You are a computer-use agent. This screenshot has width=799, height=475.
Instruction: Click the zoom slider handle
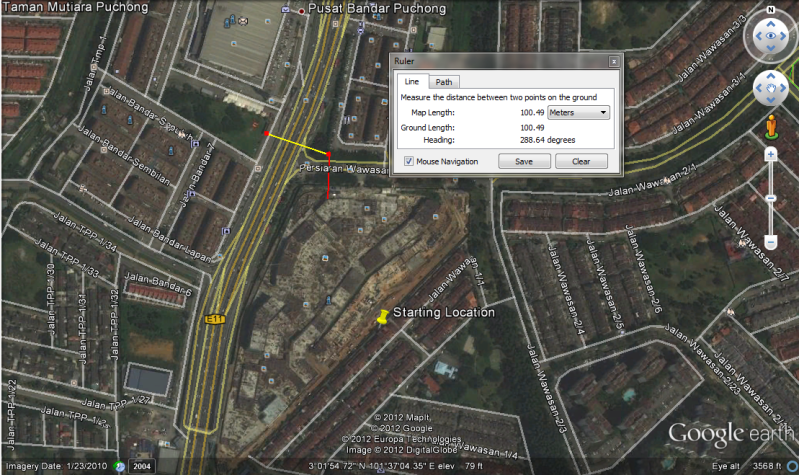(x=771, y=198)
